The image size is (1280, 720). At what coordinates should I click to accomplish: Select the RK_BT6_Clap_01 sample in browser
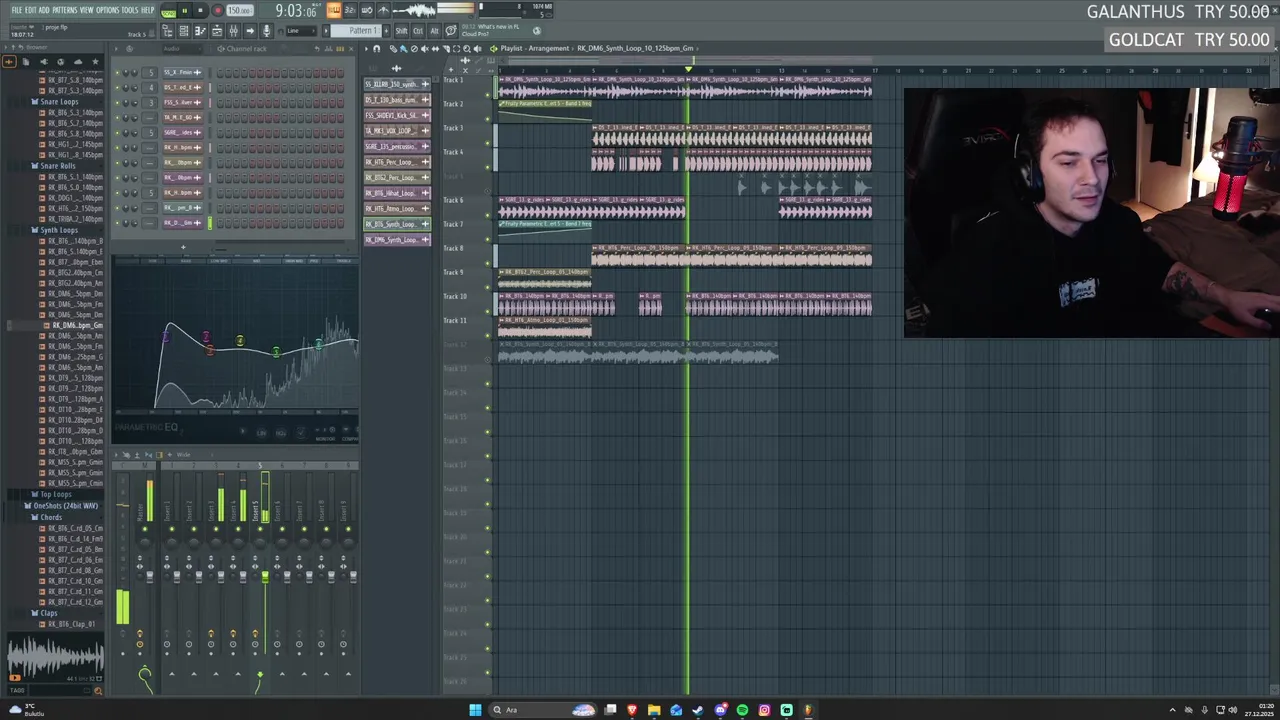coord(72,624)
